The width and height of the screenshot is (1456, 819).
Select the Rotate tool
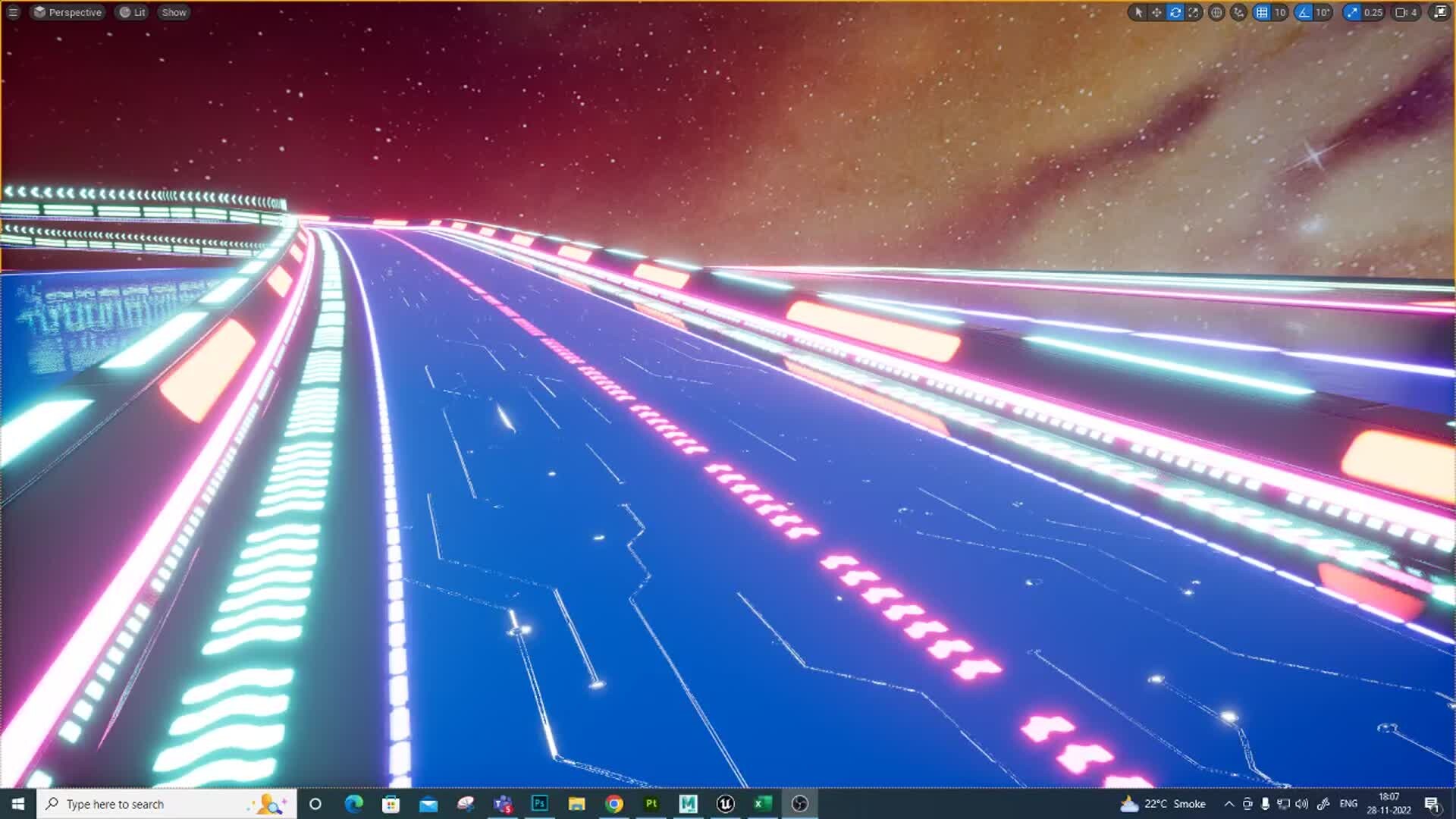click(x=1175, y=12)
